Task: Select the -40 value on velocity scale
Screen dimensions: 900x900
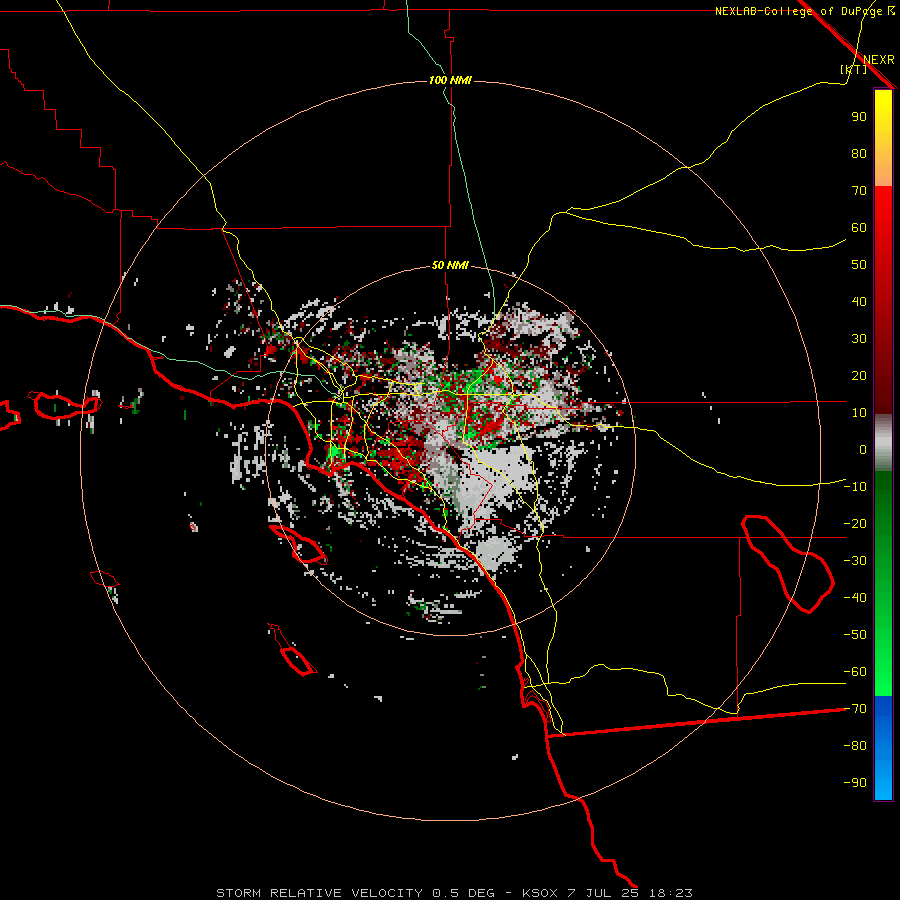Action: tap(855, 598)
